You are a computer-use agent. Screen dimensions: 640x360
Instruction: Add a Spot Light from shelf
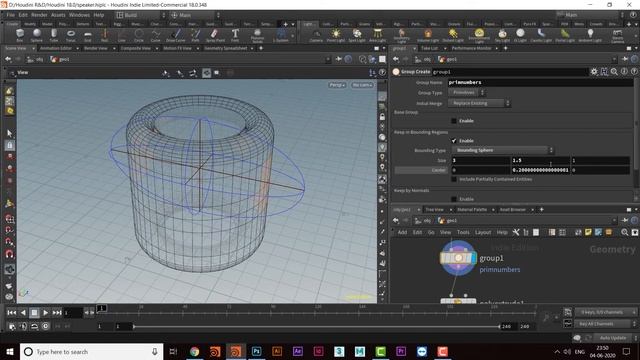357,35
